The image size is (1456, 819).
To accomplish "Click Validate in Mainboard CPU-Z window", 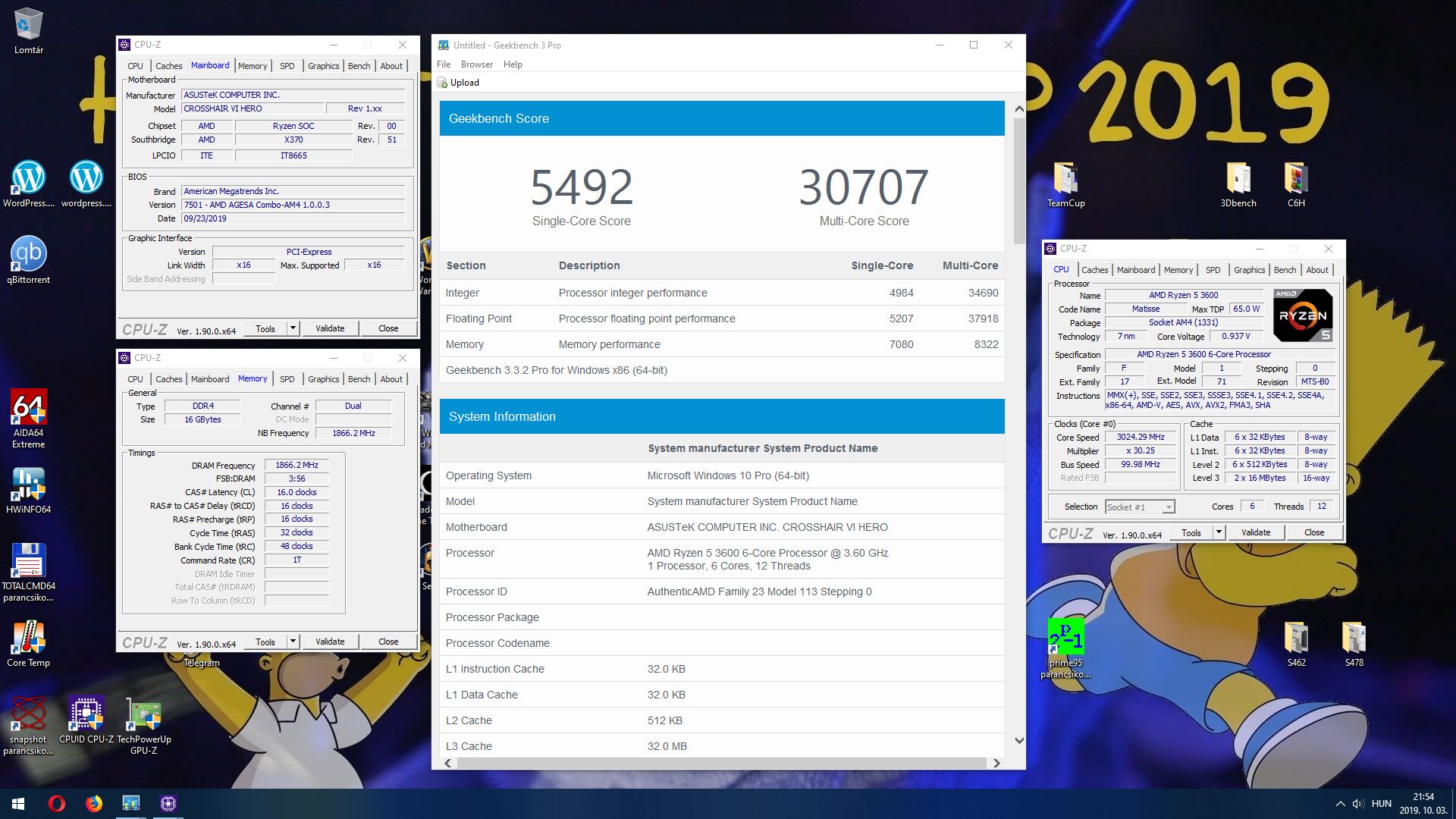I will pyautogui.click(x=330, y=328).
